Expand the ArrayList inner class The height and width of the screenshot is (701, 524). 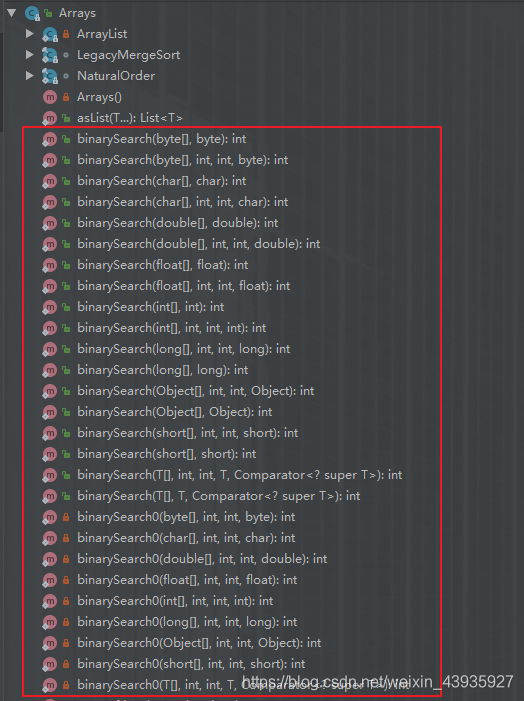(x=30, y=34)
